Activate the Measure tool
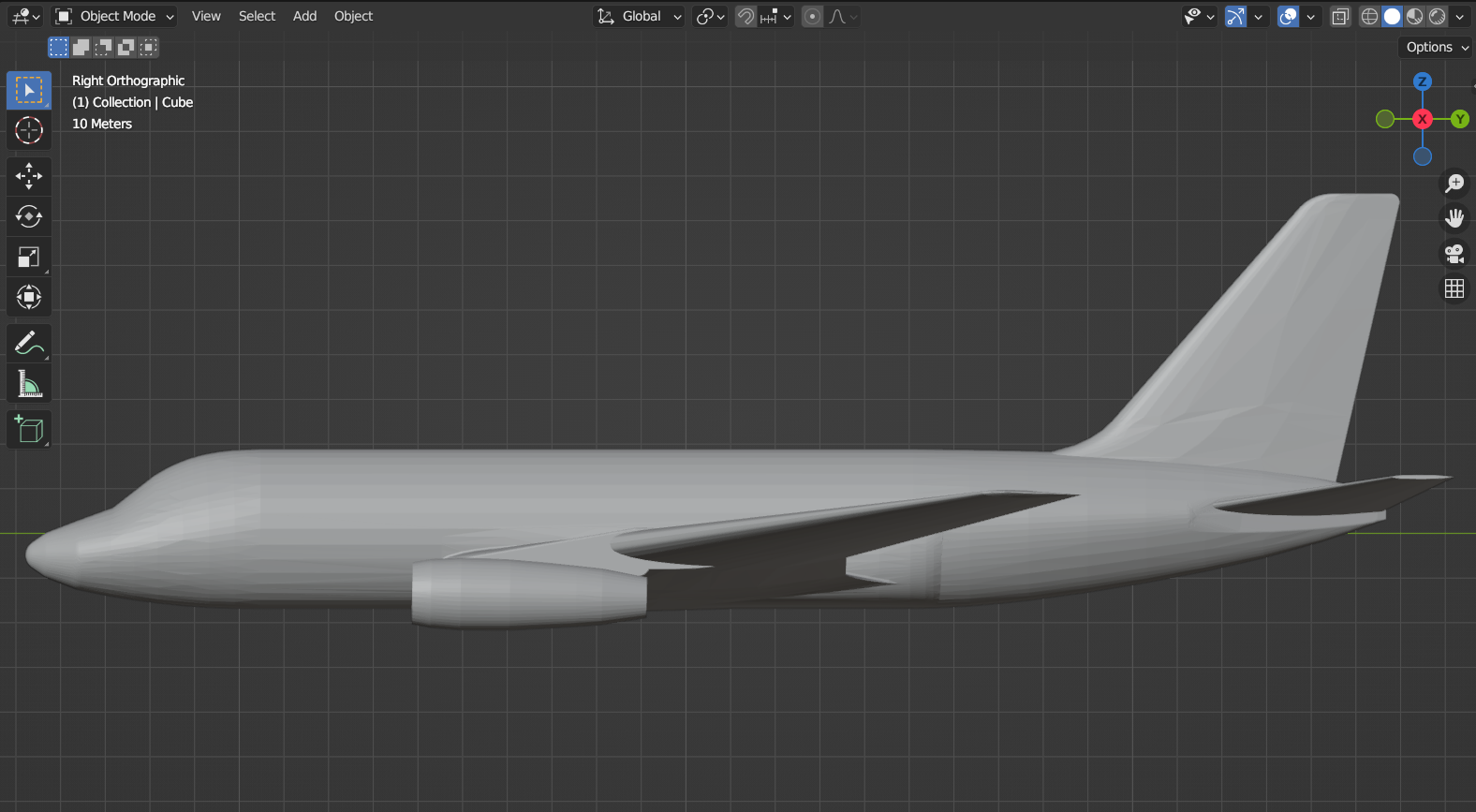1476x812 pixels. 29,384
